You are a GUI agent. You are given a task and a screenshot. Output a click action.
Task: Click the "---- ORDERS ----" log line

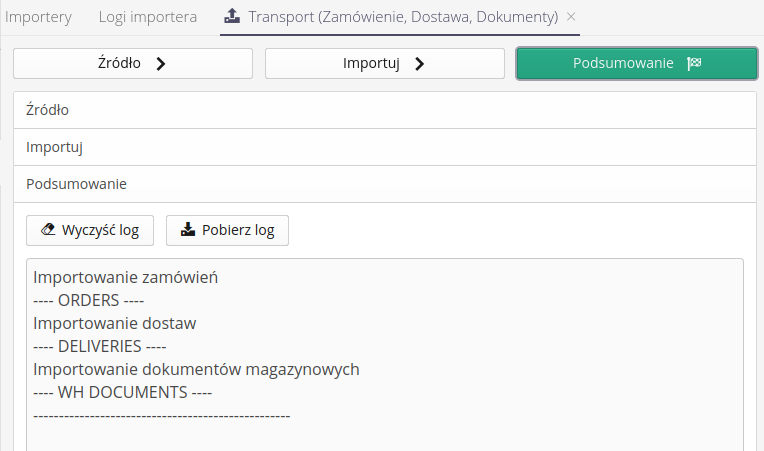click(90, 301)
